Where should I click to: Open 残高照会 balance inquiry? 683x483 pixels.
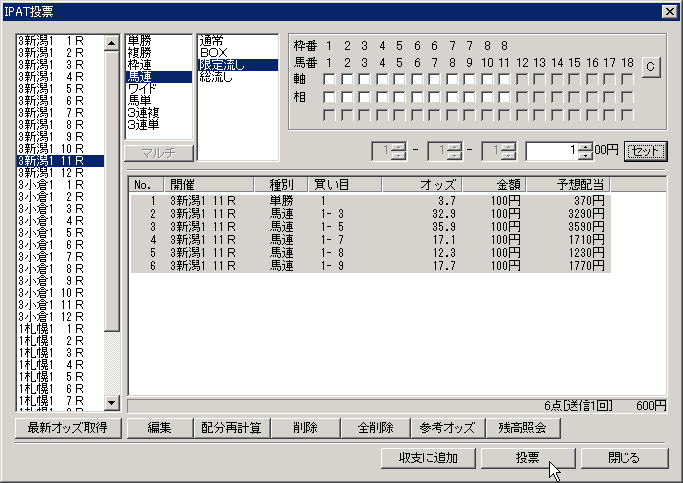522,428
